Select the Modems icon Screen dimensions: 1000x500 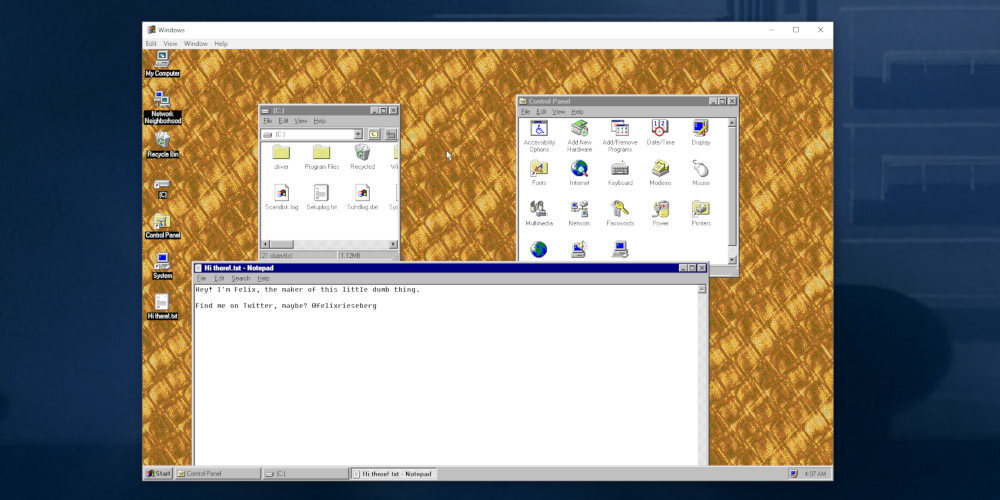tap(660, 173)
